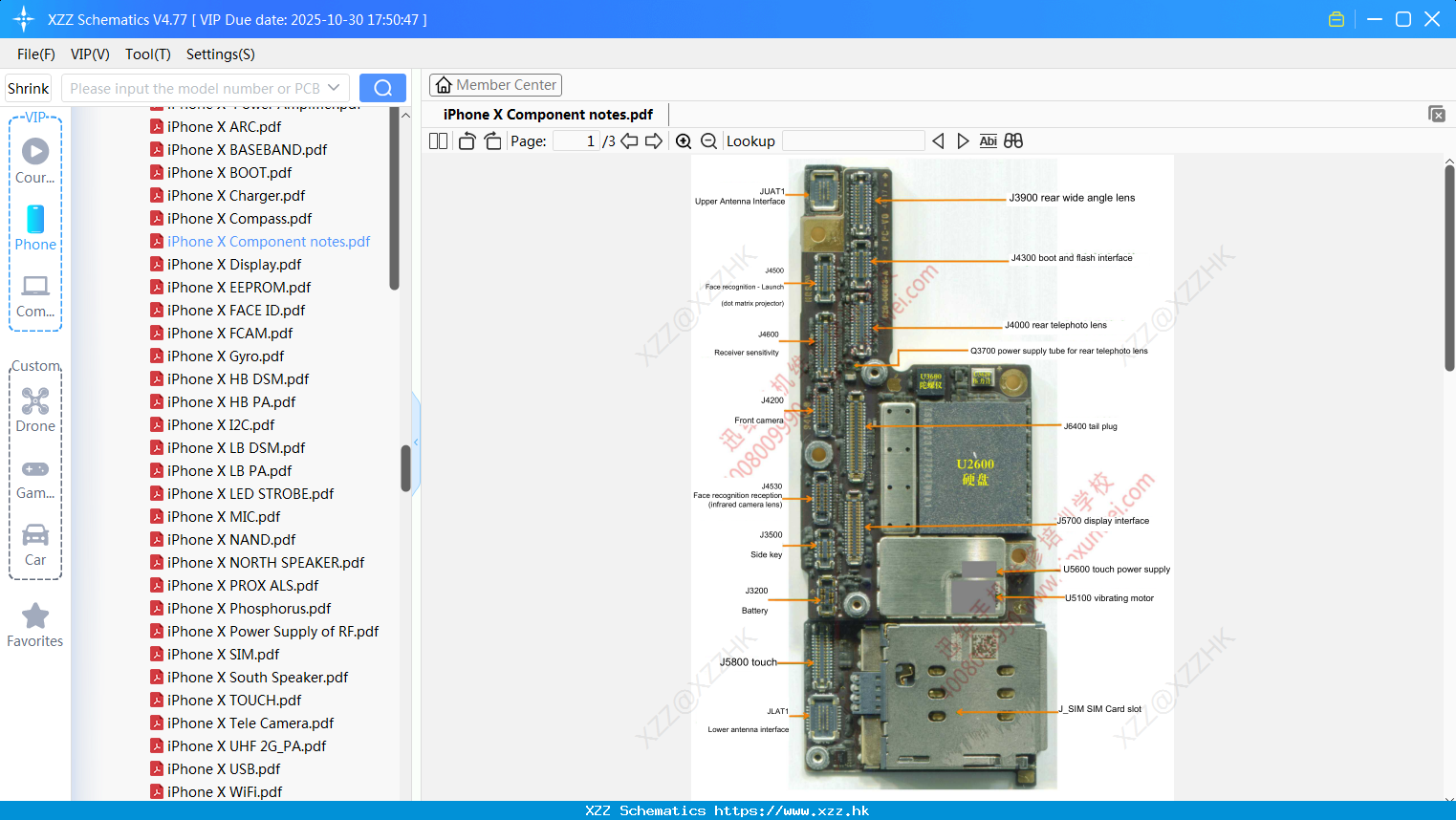Screen dimensions: 1456x820
Task: Open iPhone X EEPROM.pdf
Action: pos(230,287)
